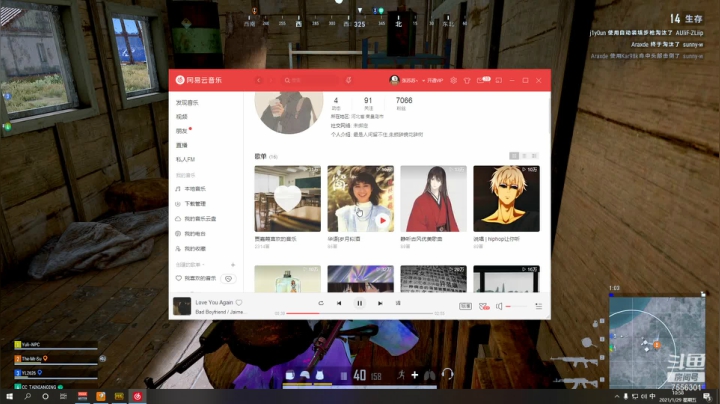Open the sound effects icon in player bar

(x=484, y=306)
